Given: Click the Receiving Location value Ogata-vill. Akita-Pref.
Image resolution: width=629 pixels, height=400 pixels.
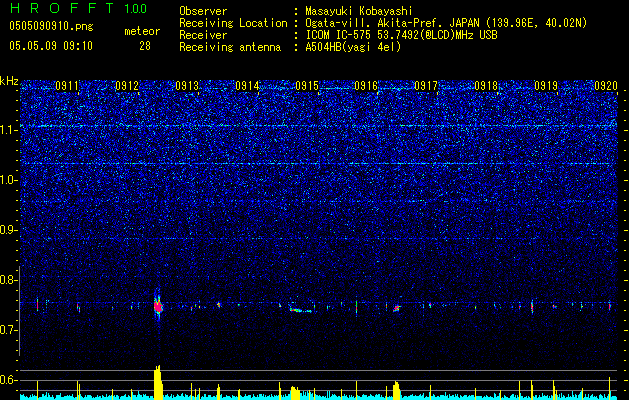Looking at the screenshot, I should coord(446,23).
